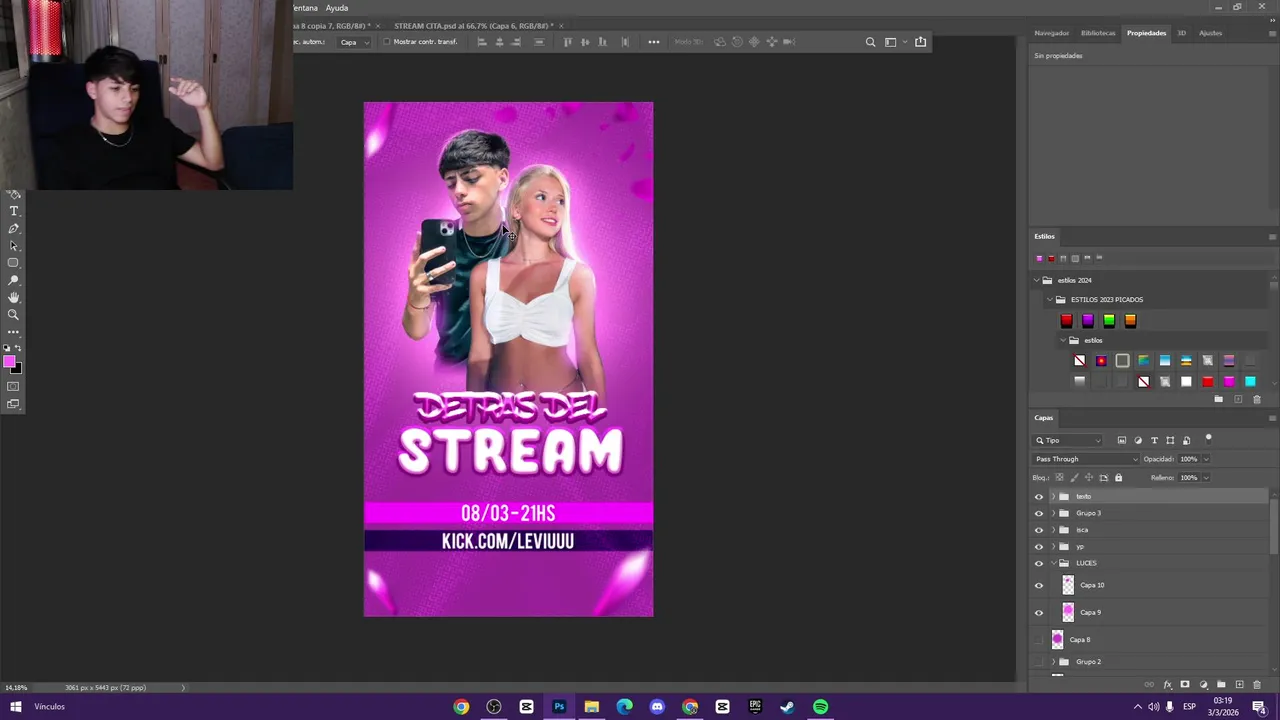This screenshot has width=1280, height=720.
Task: Filter layers by smart objects
Action: [x=1186, y=440]
